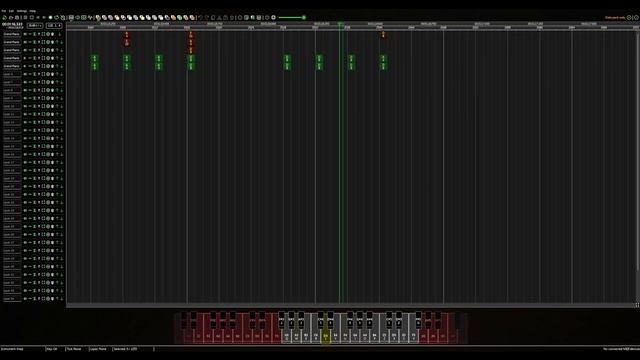The image size is (640, 360).
Task: Select the Cow Bell instrument icon
Action: click(x=167, y=18)
